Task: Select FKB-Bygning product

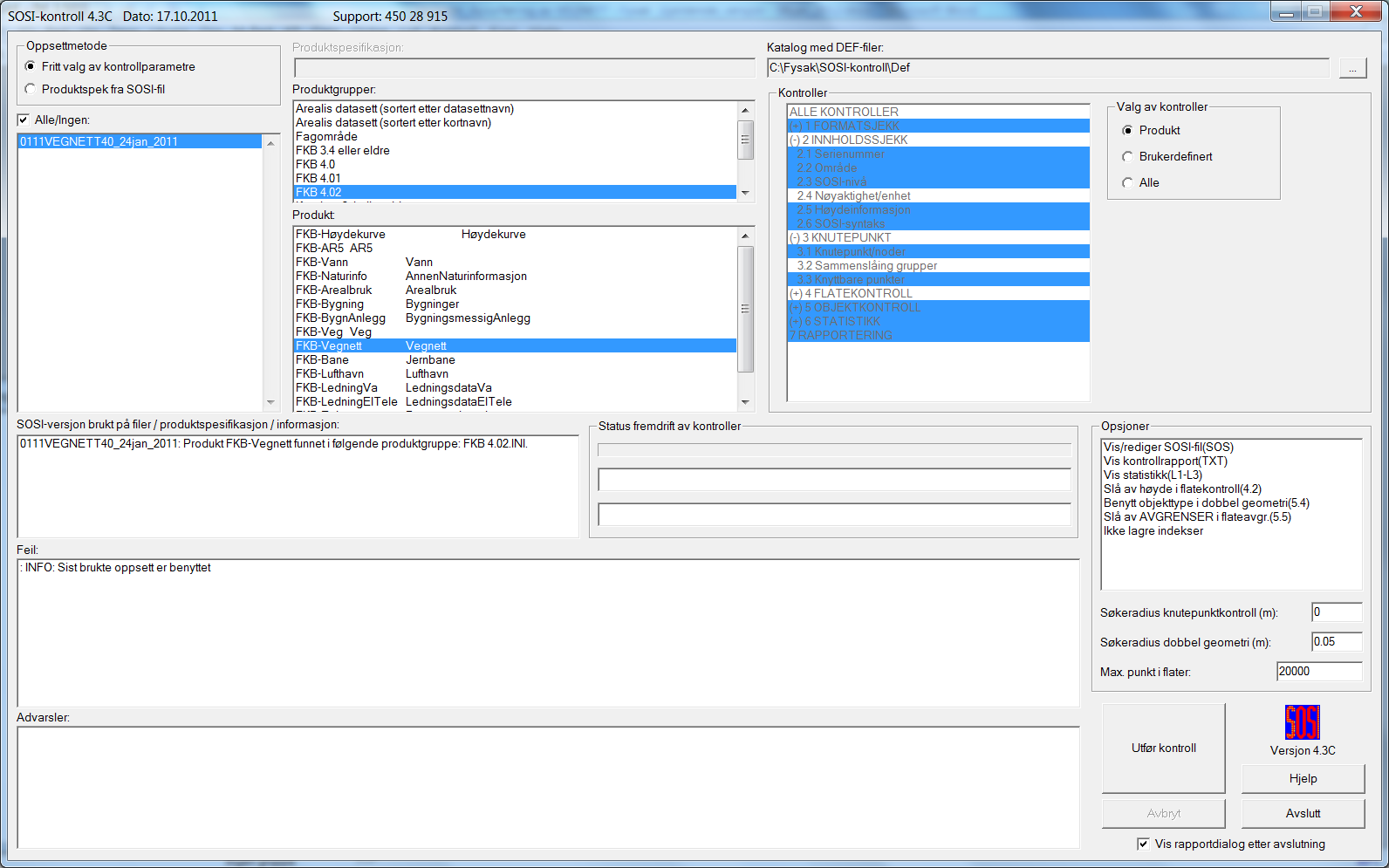Action: [x=516, y=304]
